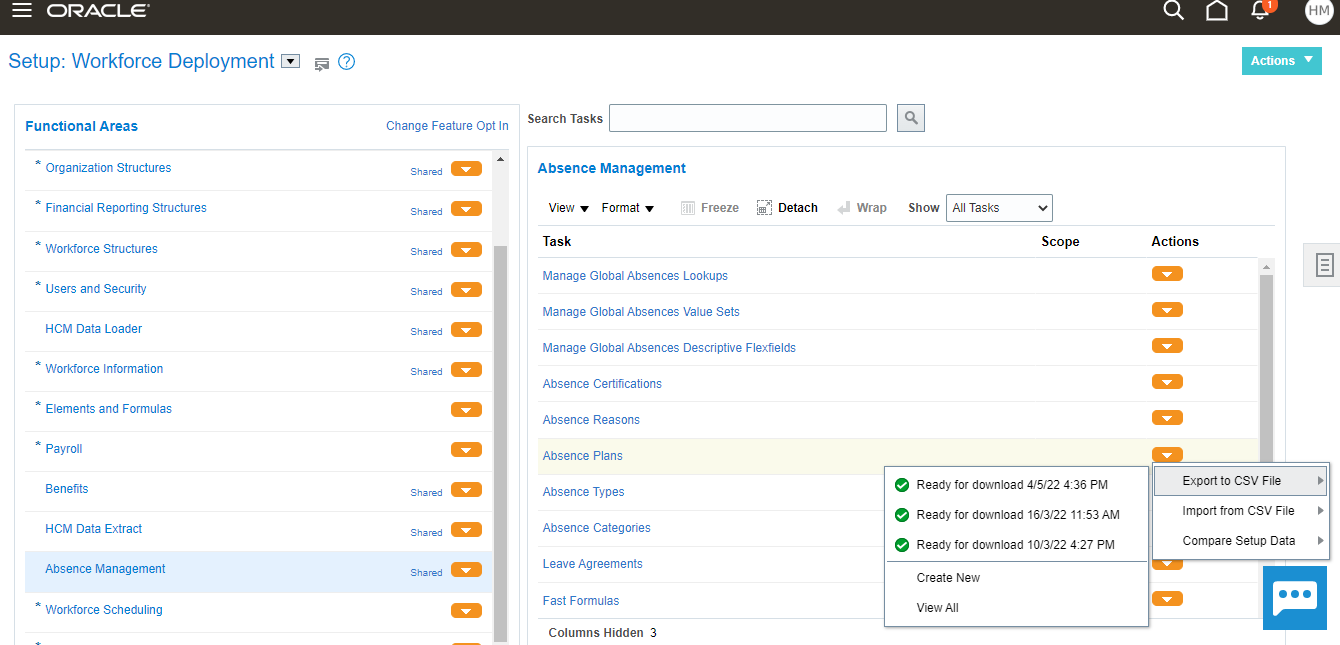1340x645 pixels.
Task: Expand the dropdown next to Workforce Deployment title
Action: (x=289, y=61)
